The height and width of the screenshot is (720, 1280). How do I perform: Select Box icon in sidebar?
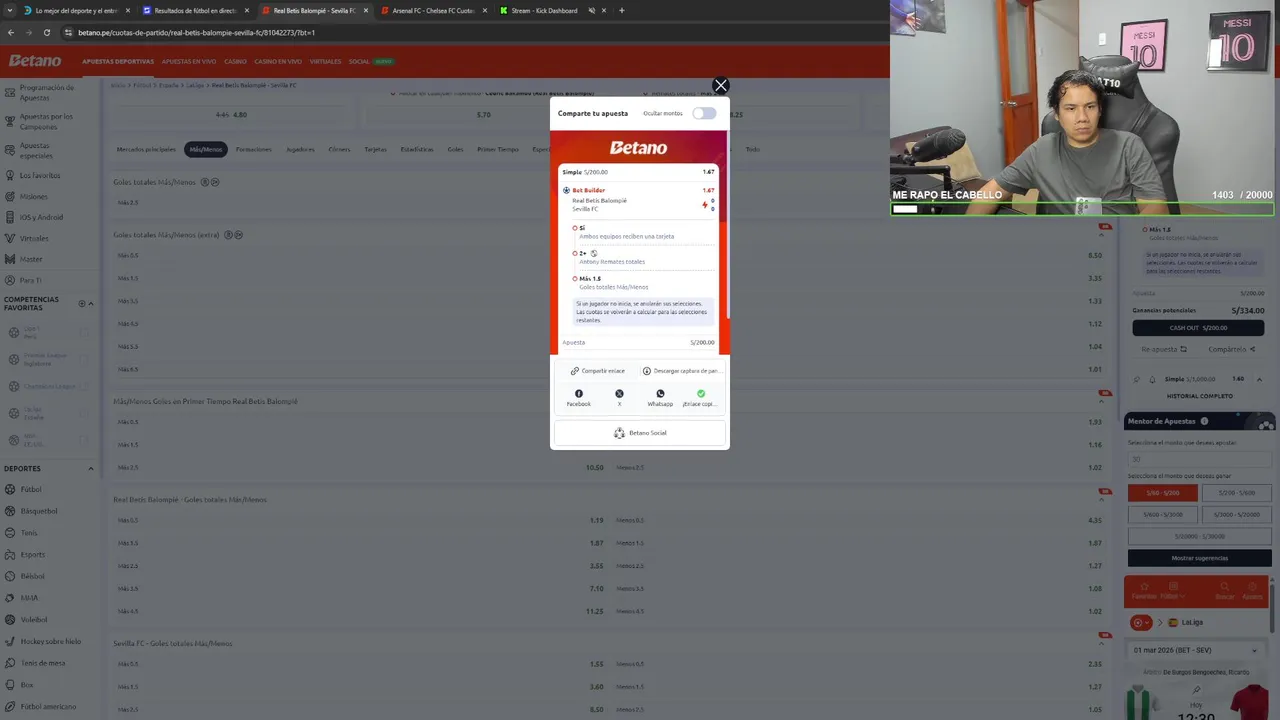10,685
